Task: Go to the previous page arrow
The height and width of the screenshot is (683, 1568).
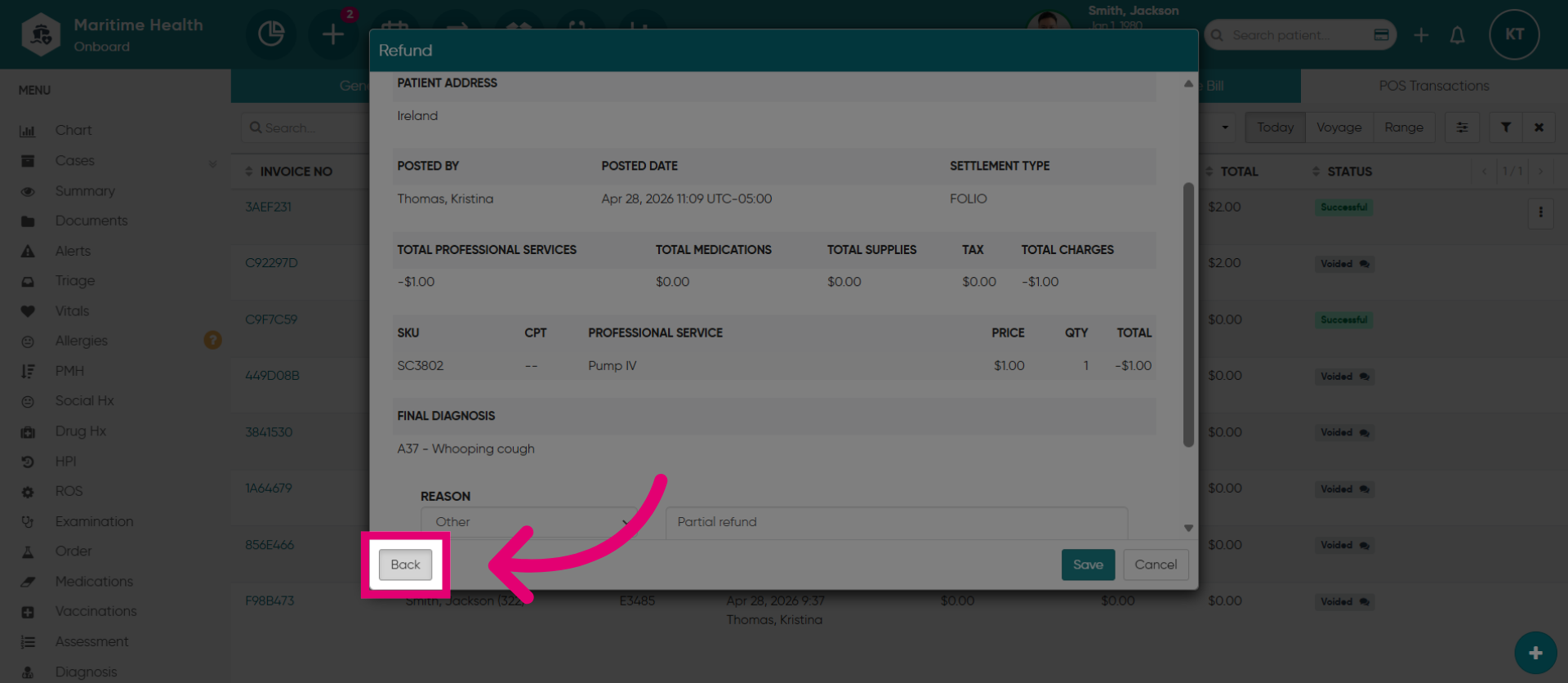Action: pos(1484,172)
